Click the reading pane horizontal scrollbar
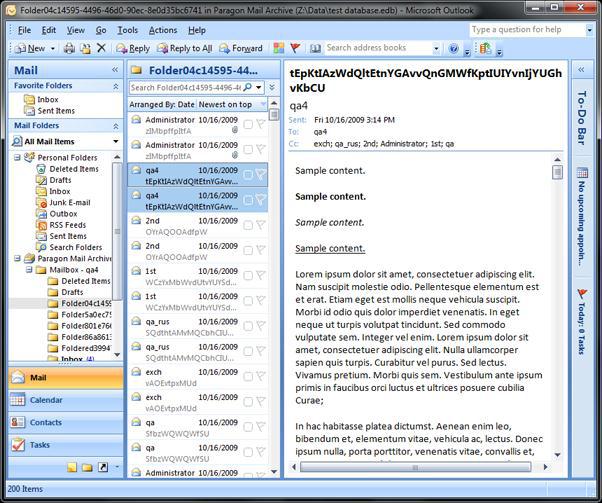 click(415, 467)
